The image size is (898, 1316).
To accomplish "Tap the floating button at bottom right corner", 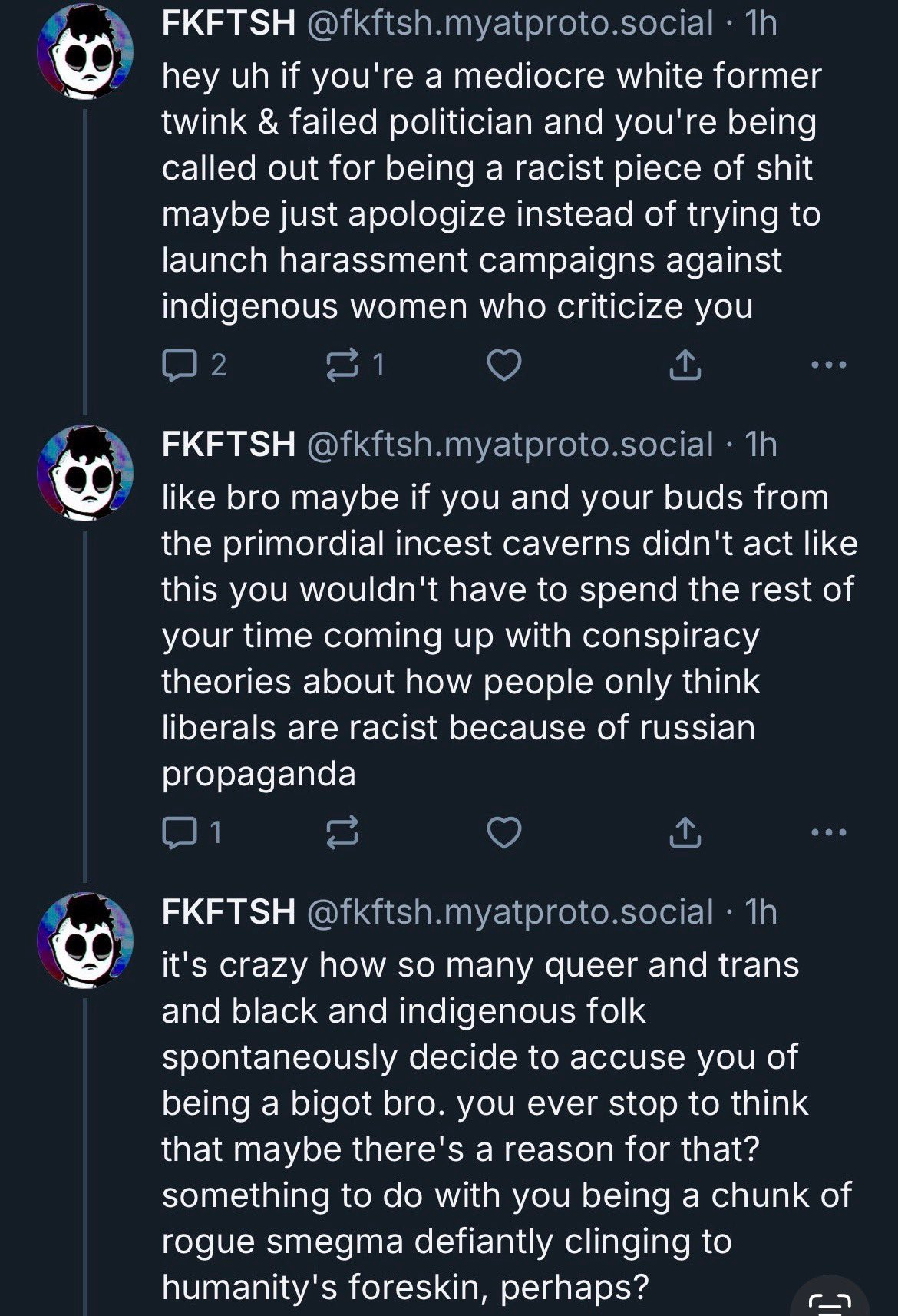I will coord(830,1298).
